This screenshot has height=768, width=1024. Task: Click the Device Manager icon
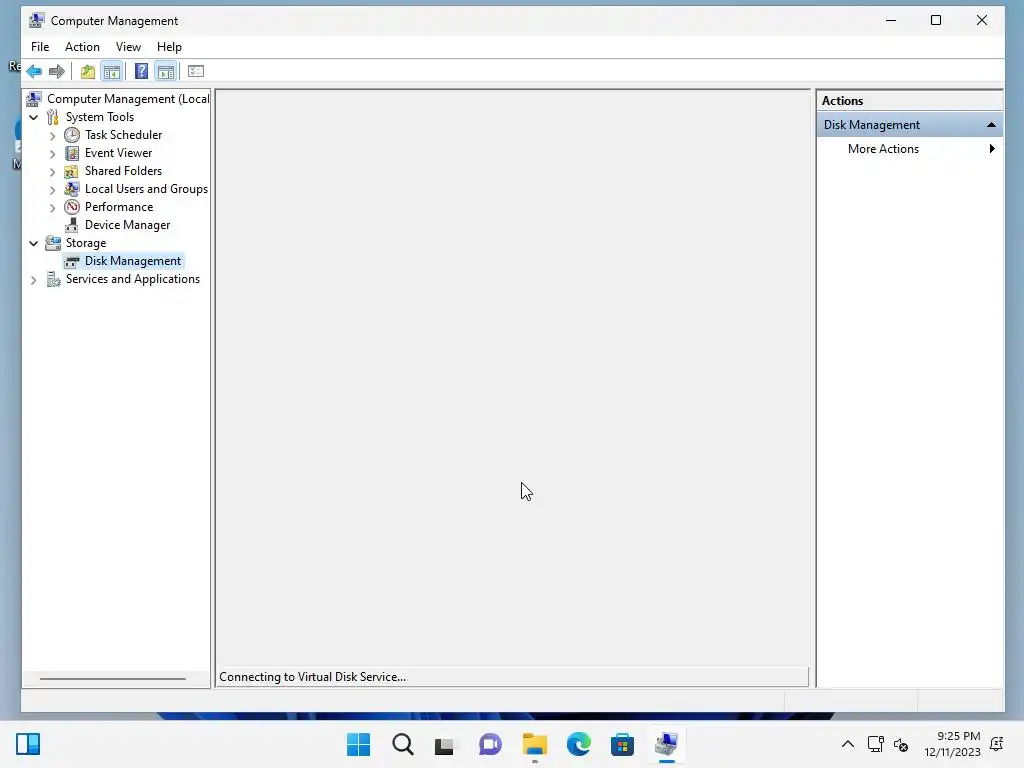[72, 225]
